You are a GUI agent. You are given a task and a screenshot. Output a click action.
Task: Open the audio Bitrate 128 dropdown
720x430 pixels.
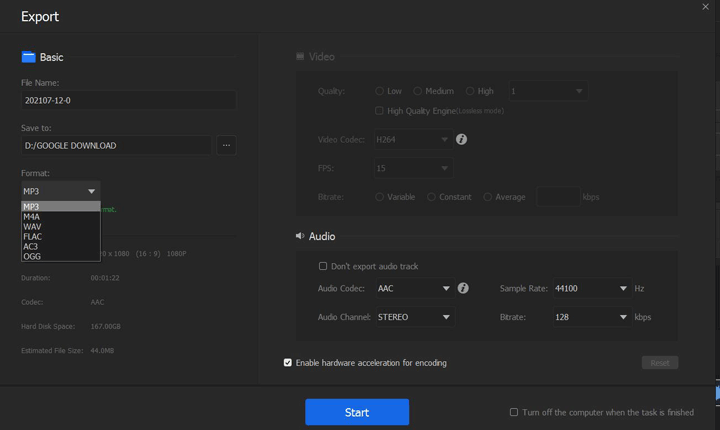pyautogui.click(x=590, y=317)
